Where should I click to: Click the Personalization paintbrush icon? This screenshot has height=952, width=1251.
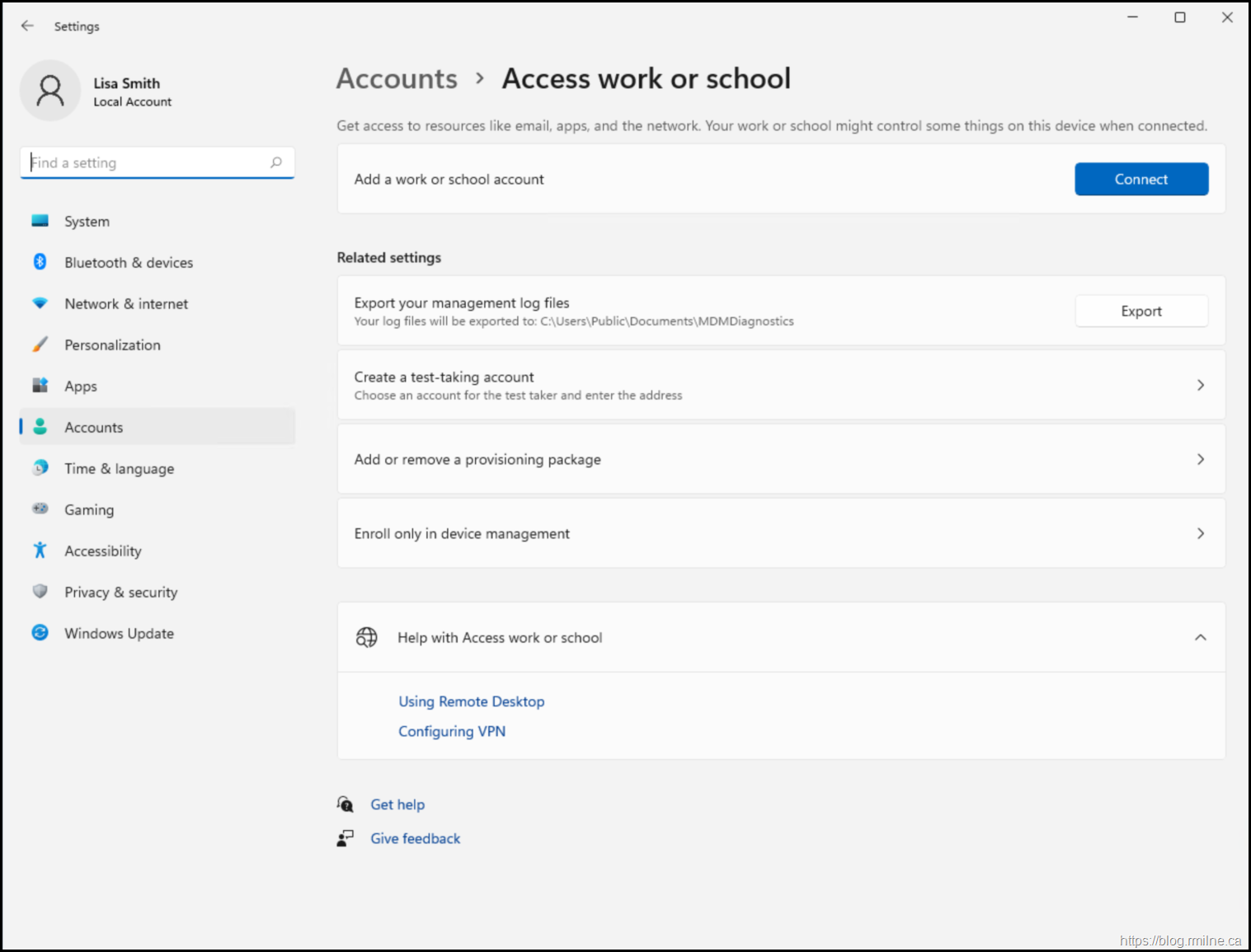(40, 345)
